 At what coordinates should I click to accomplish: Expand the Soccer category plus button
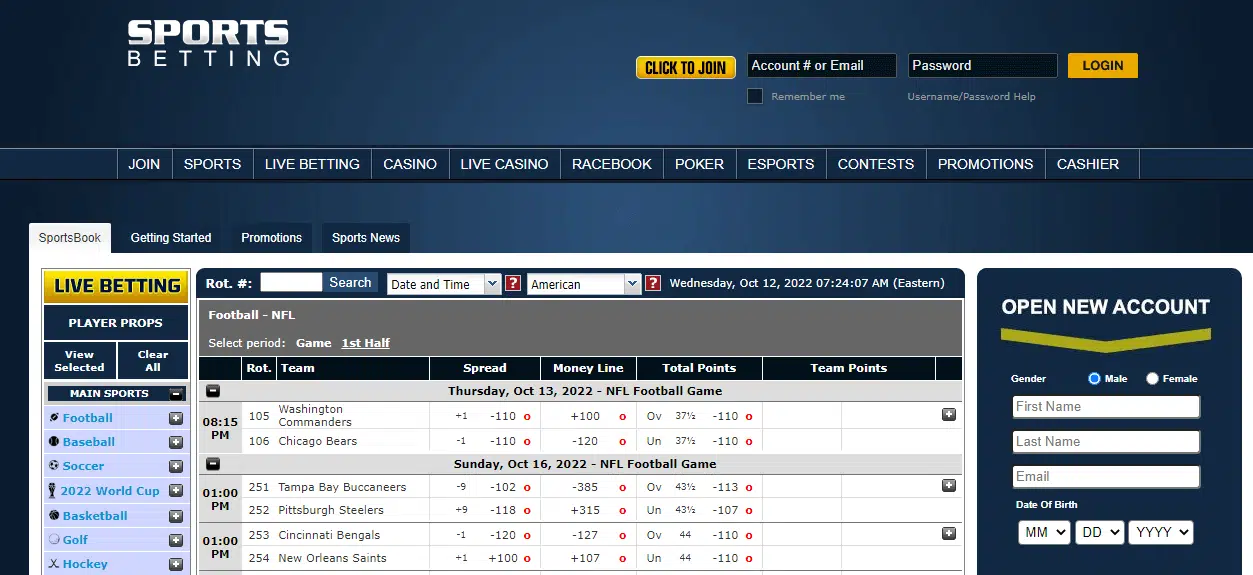pos(176,466)
